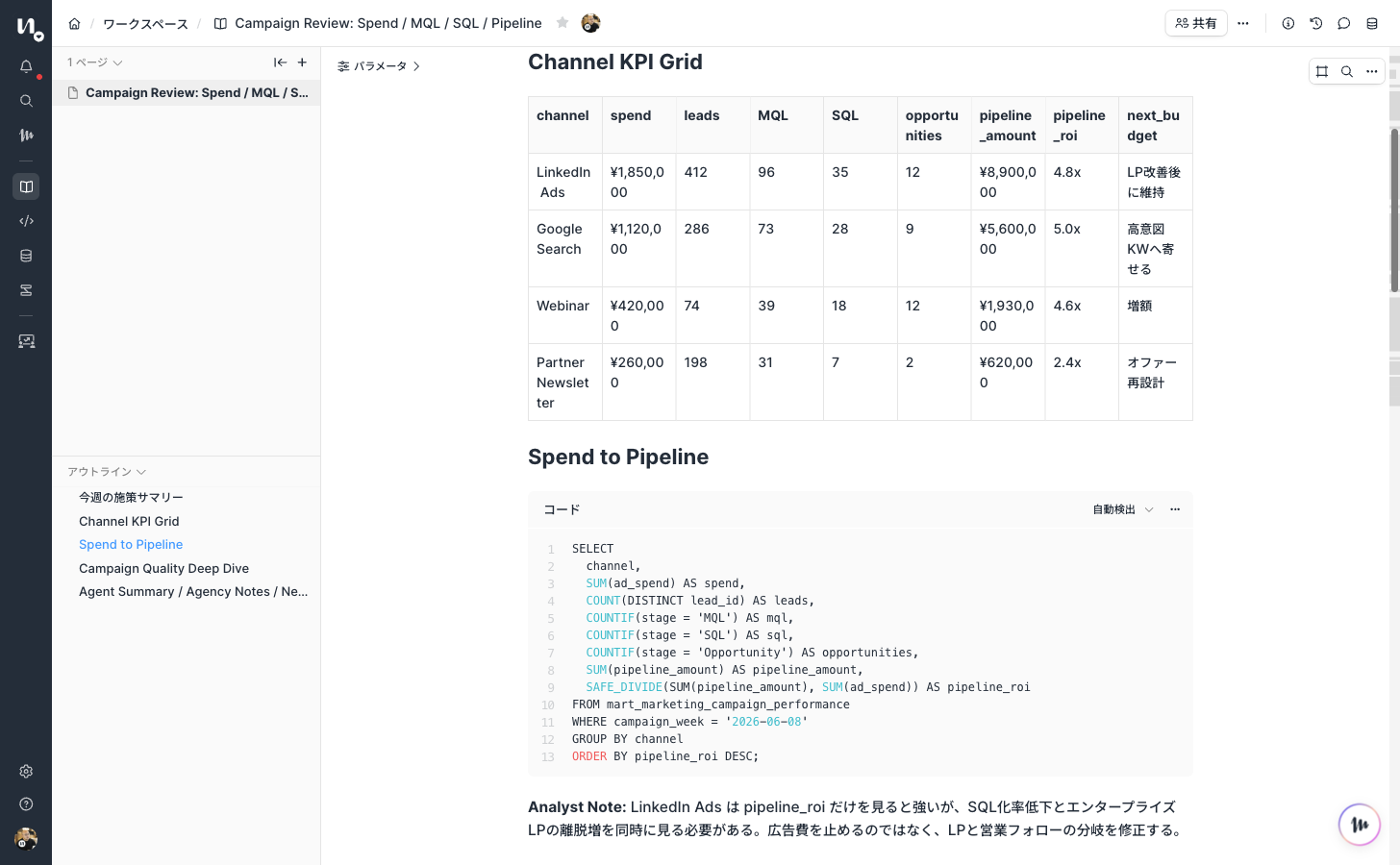Open 自動検出 language dropdown on code block
Viewport: 1400px width, 865px height.
[x=1122, y=509]
